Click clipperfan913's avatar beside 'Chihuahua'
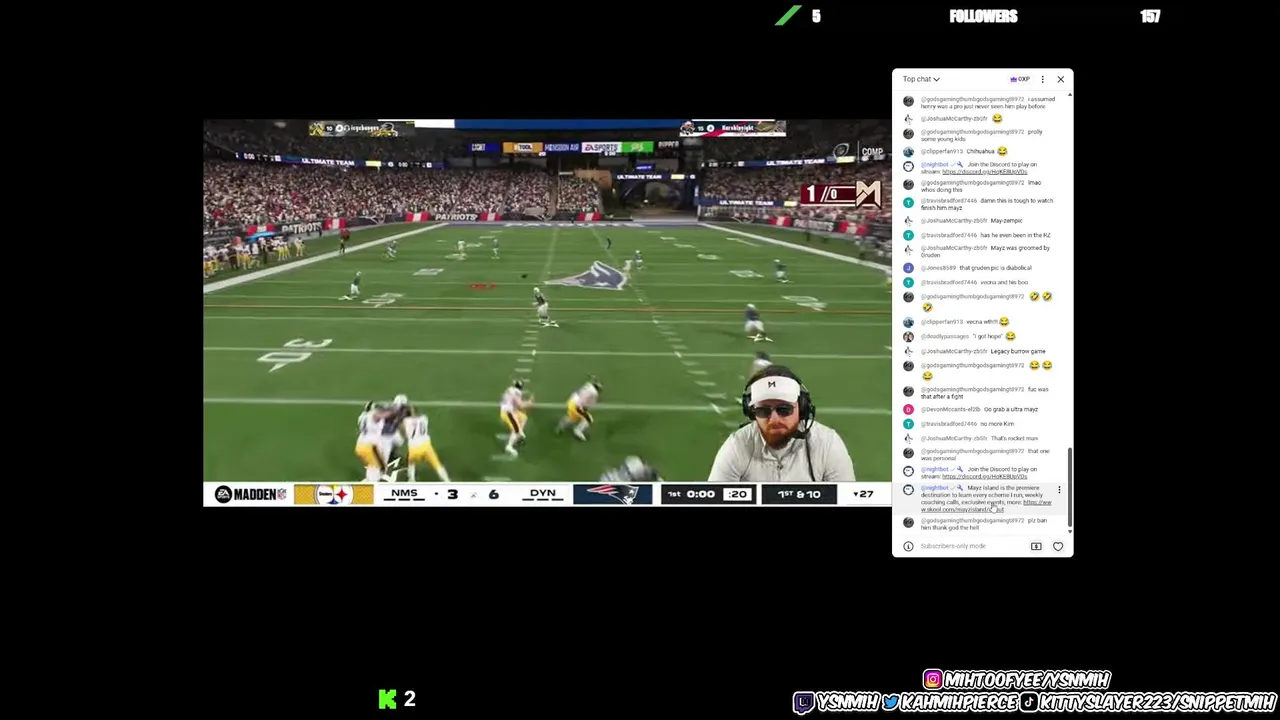1280x720 pixels. click(x=908, y=151)
